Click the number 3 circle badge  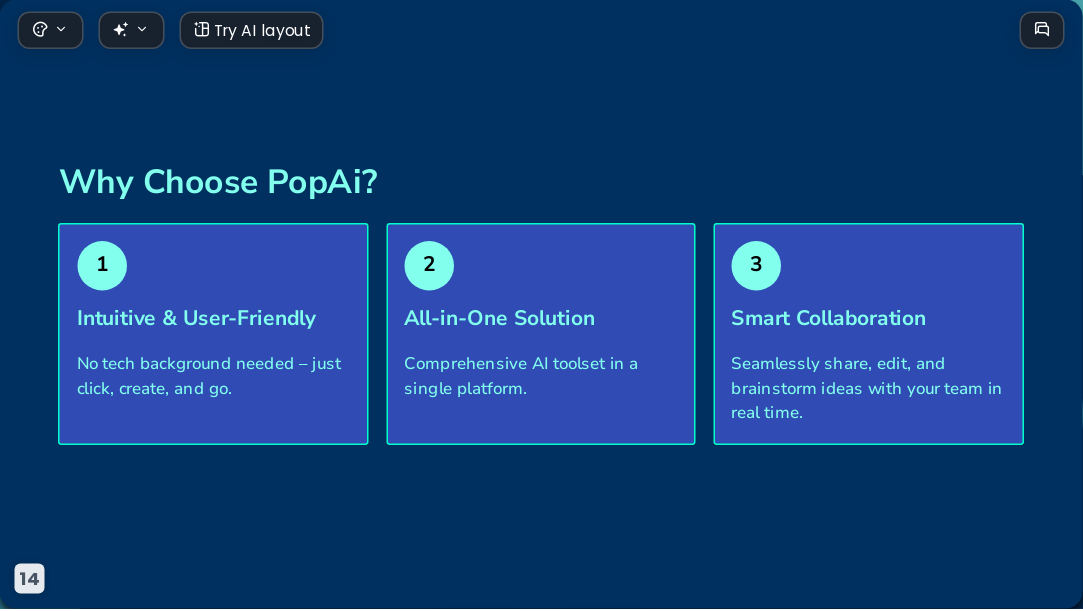(756, 265)
